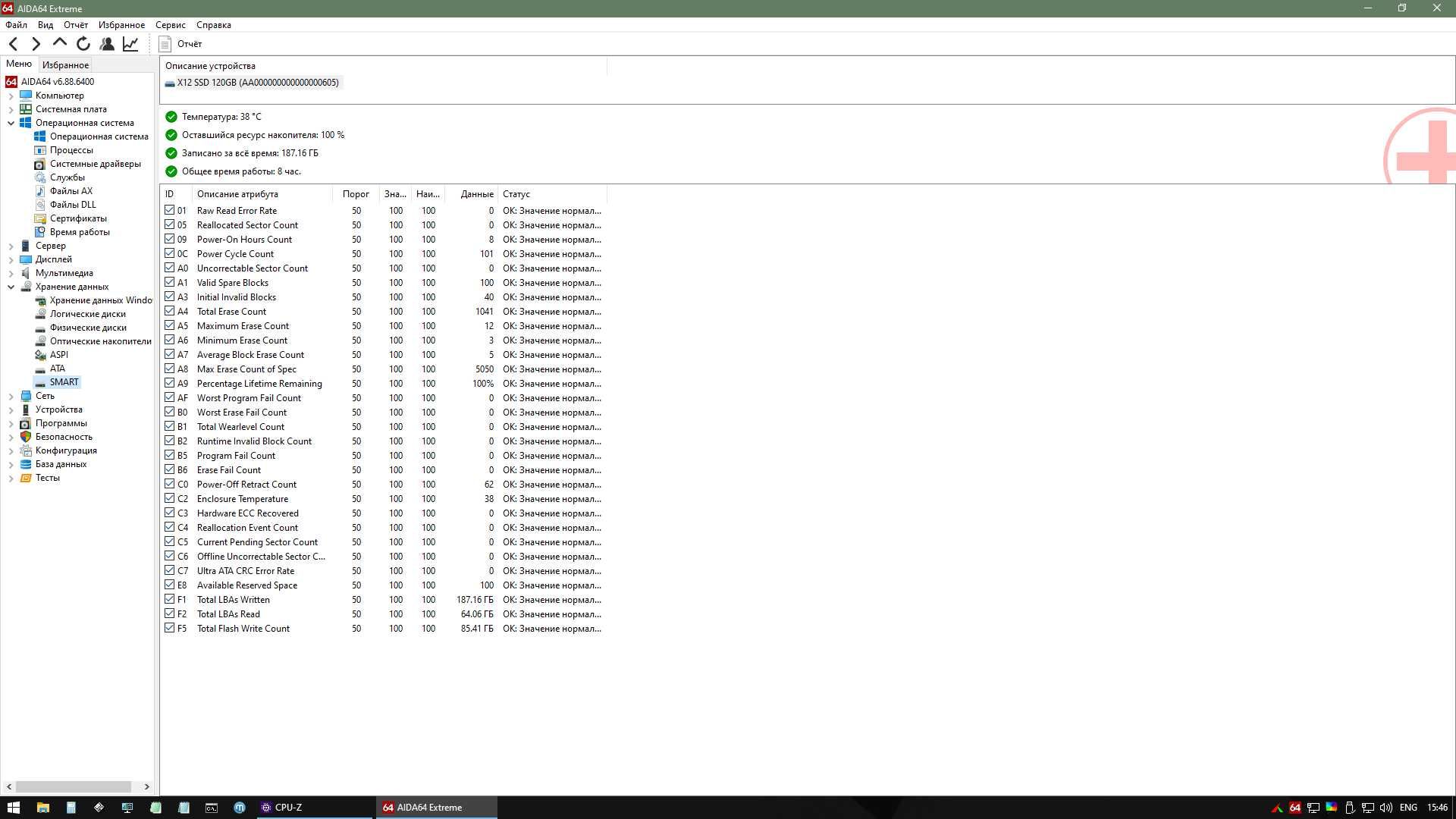This screenshot has height=819, width=1456.
Task: Select ASPI storage item
Action: (x=58, y=355)
